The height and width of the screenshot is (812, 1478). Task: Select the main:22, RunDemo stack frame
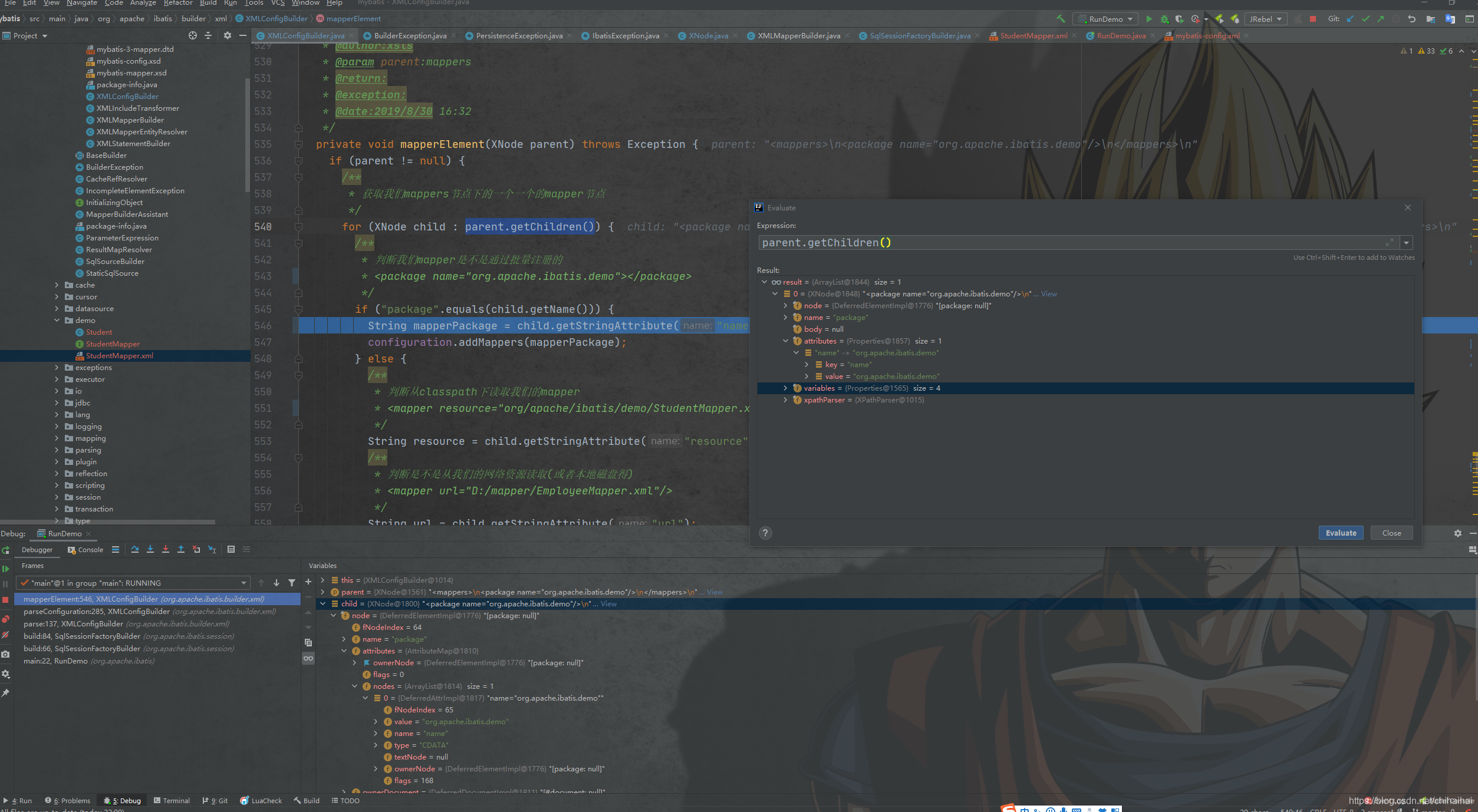[x=89, y=661]
